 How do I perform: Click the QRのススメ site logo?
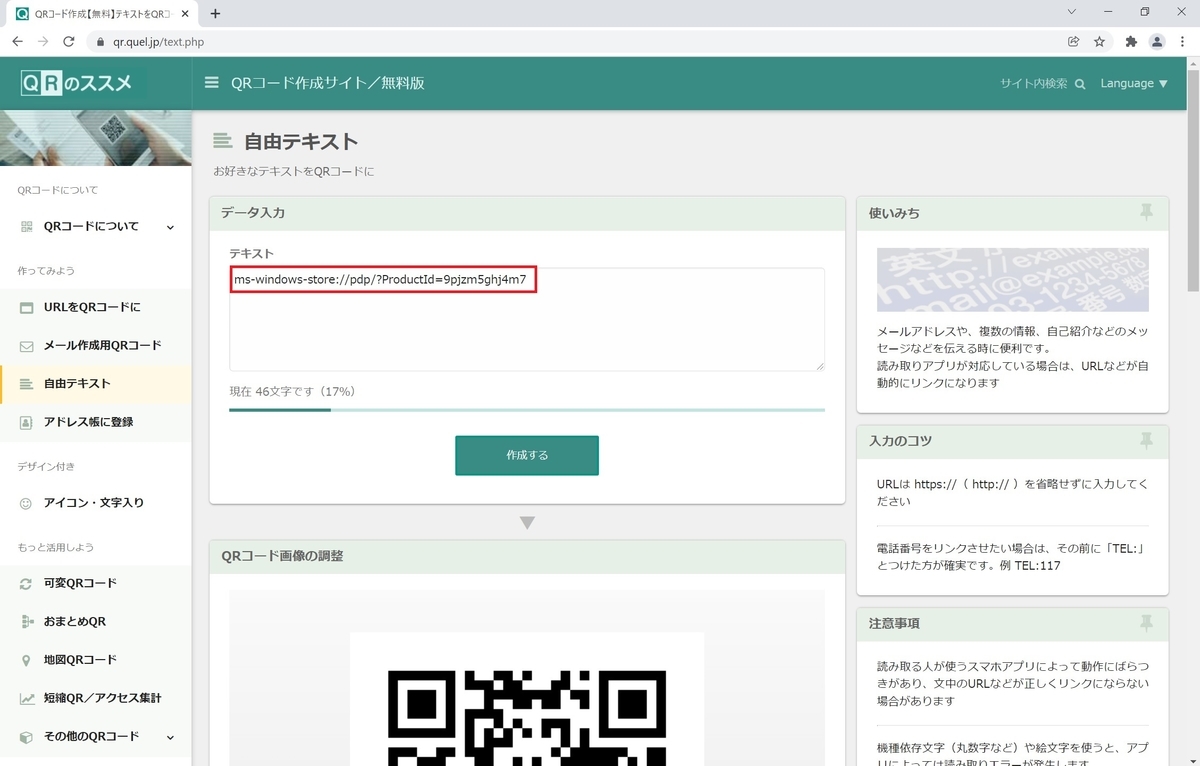(77, 84)
